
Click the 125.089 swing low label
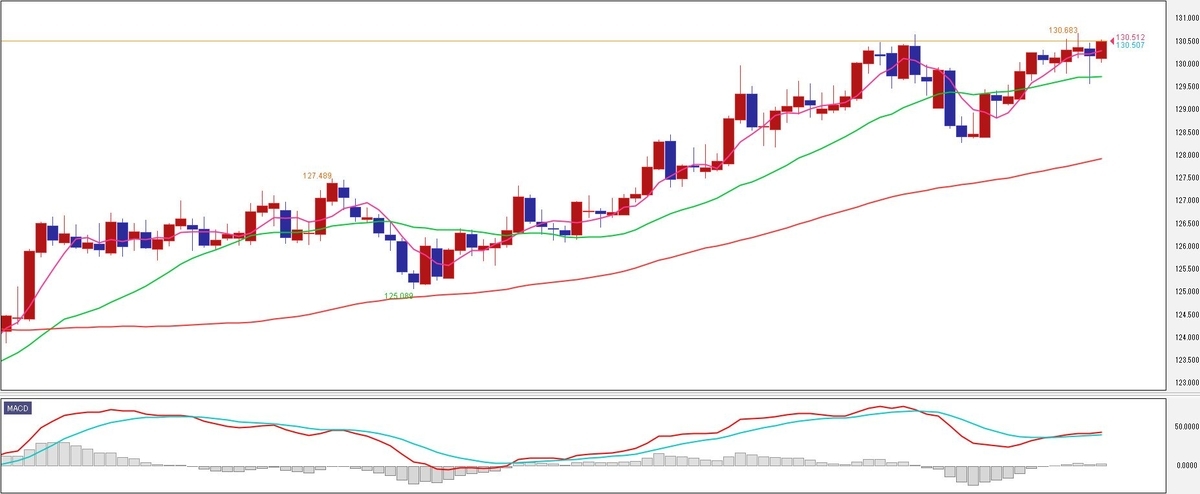tap(399, 296)
